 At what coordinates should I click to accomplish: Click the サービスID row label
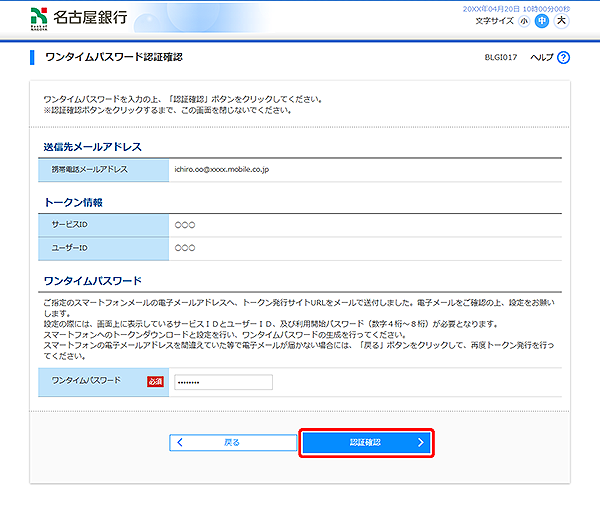tap(70, 224)
